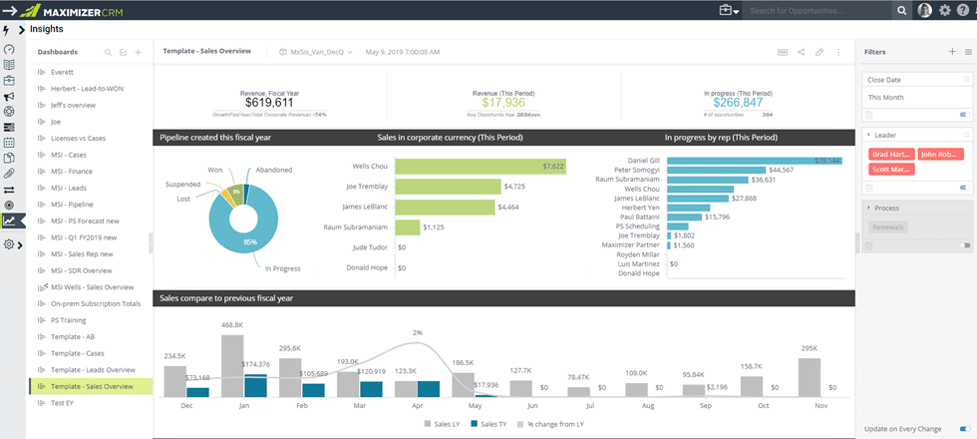977x439 pixels.
Task: Open dashboard more options vertical dots
Action: click(x=839, y=52)
